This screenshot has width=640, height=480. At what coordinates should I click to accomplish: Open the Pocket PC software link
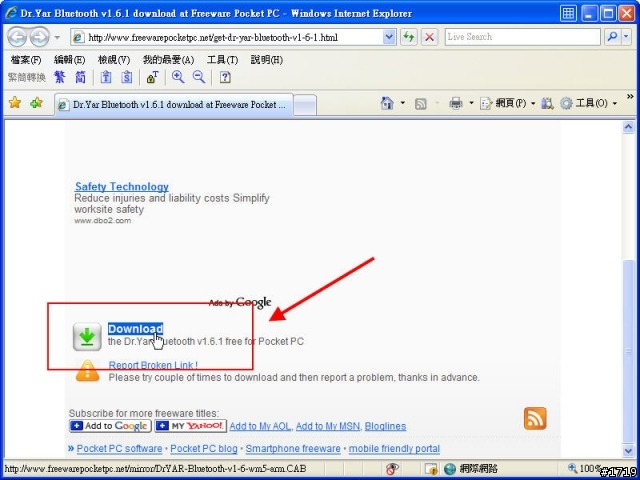tap(119, 449)
